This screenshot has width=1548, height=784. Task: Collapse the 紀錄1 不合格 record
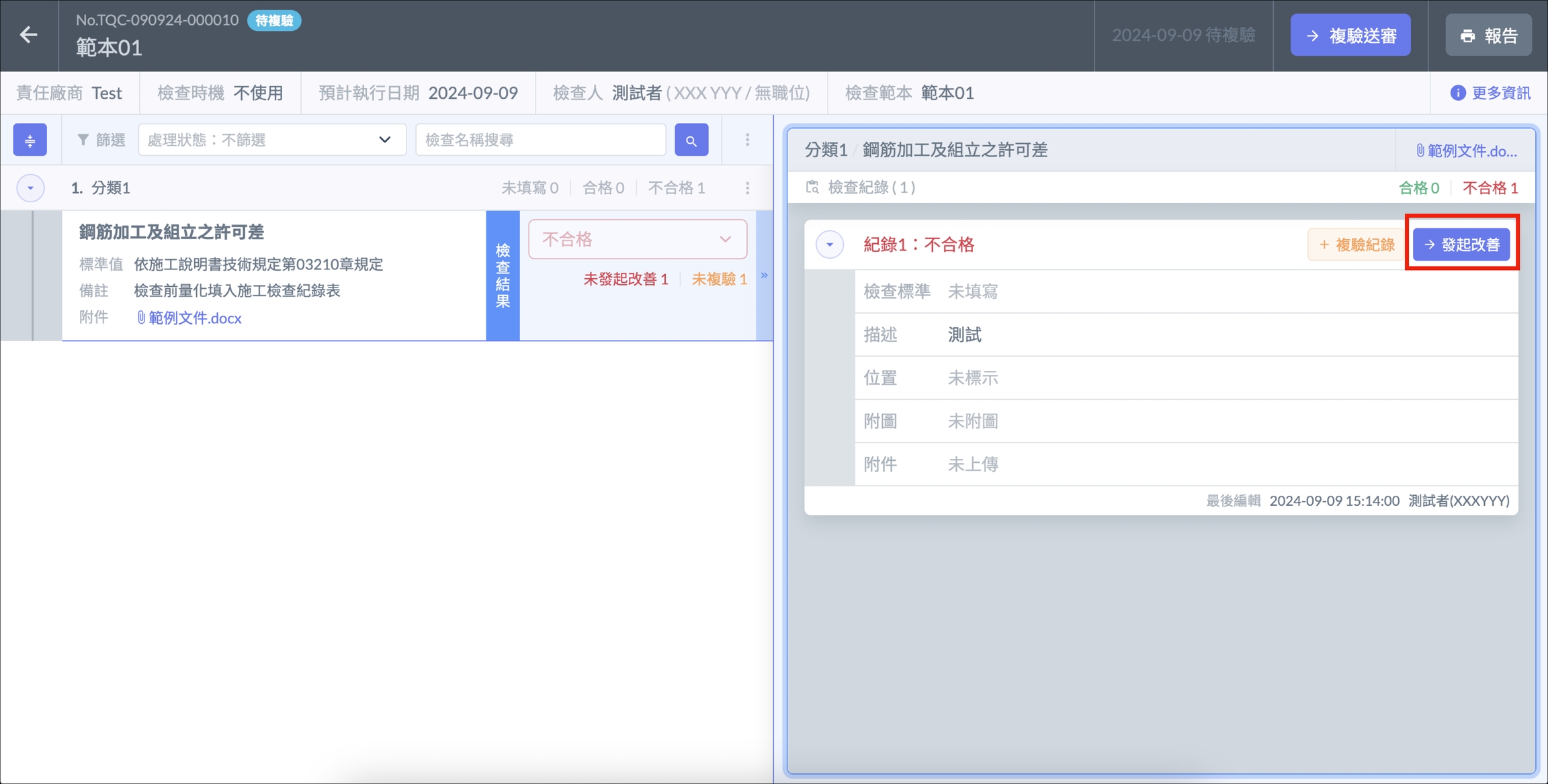(x=830, y=245)
